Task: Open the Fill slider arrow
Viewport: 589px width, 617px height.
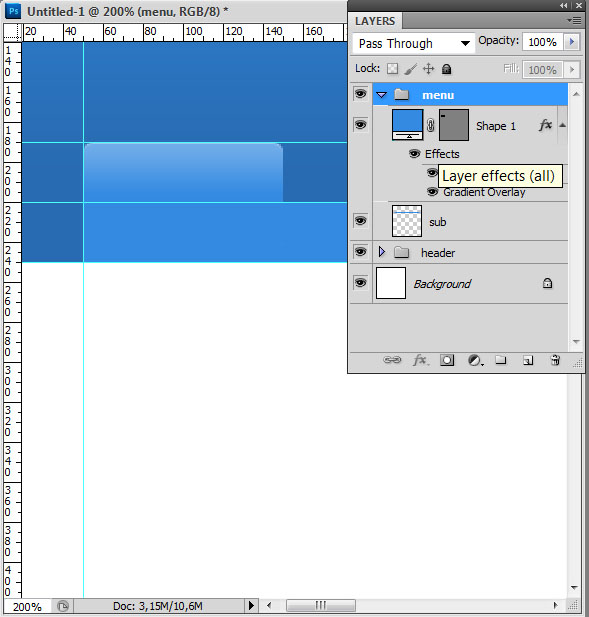Action: pos(572,70)
